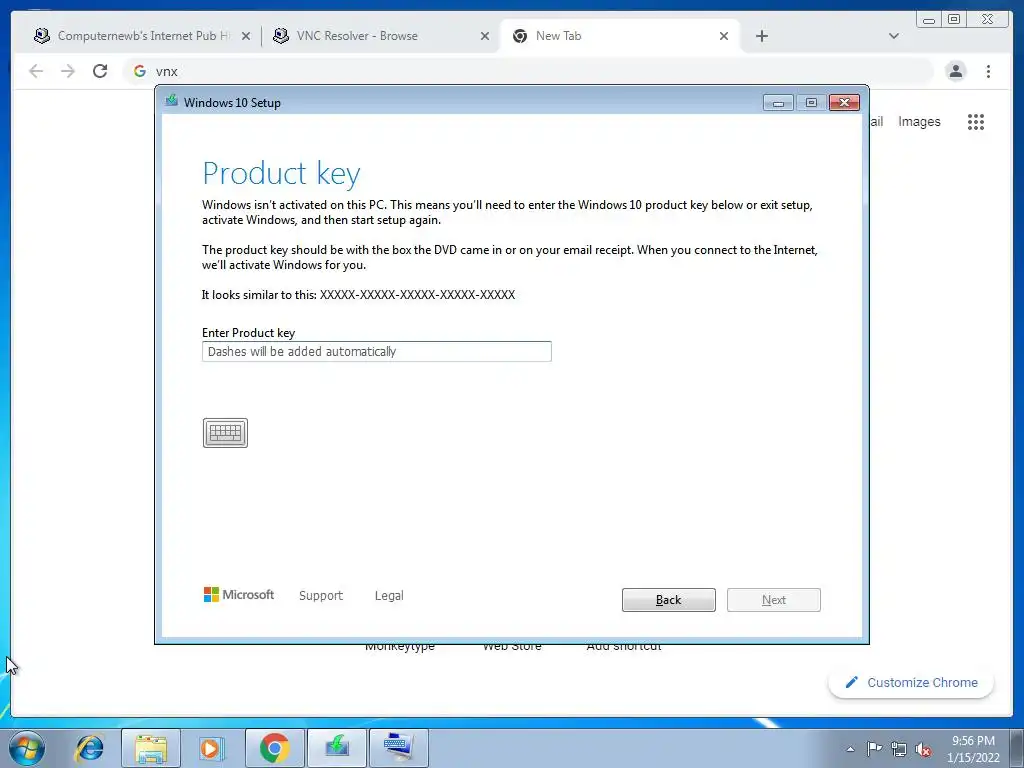Open the Action Center flag icon
Screen dimensions: 1024x768
(x=874, y=749)
